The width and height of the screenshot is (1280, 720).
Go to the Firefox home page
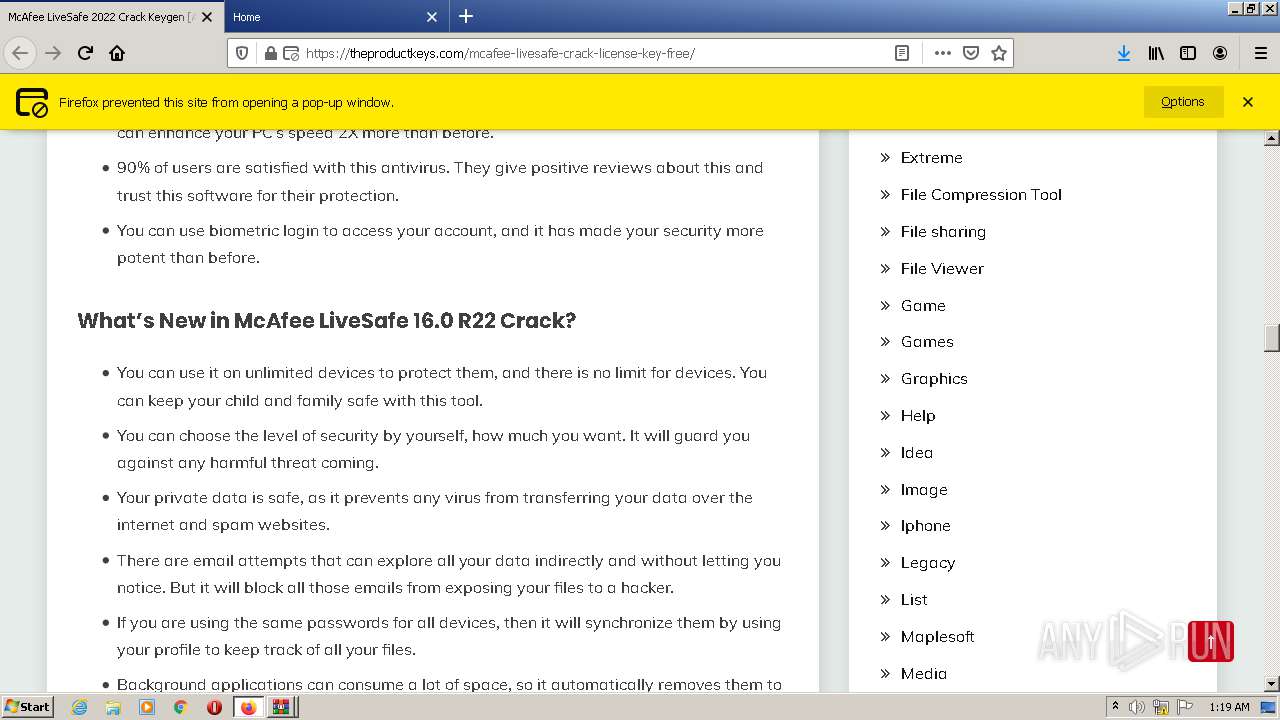(117, 53)
